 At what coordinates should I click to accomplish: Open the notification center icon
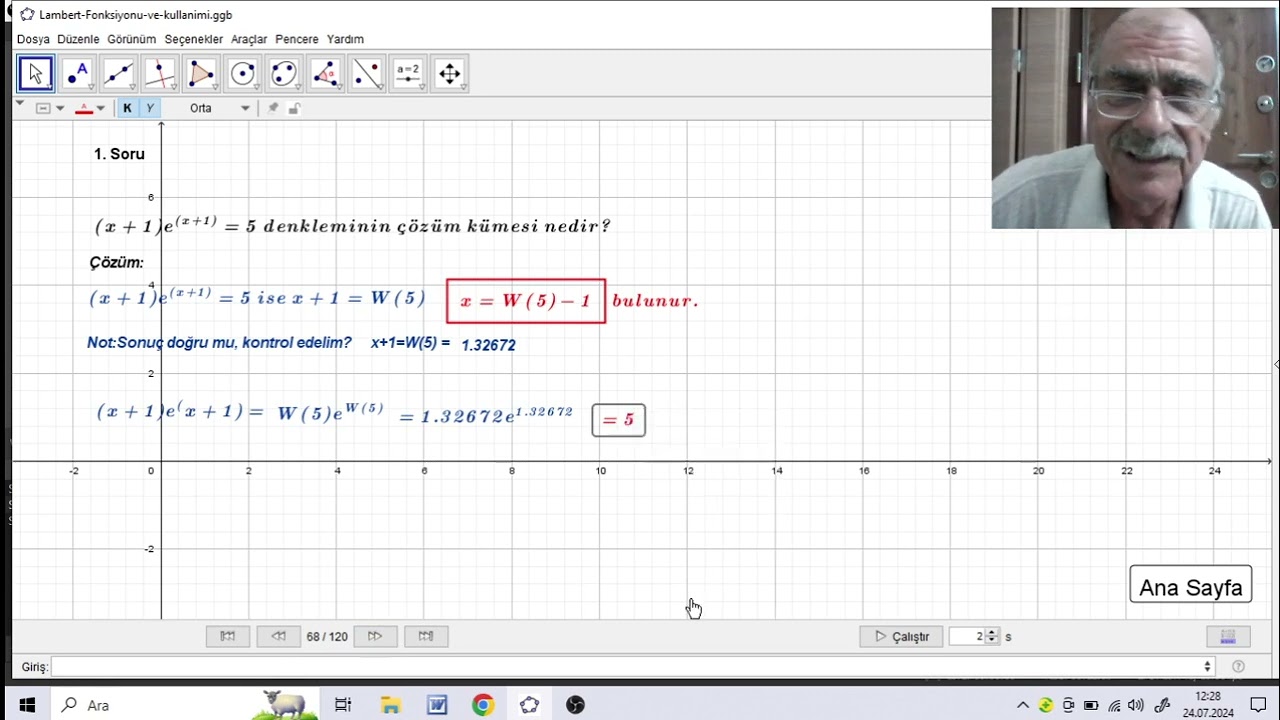[x=1257, y=705]
